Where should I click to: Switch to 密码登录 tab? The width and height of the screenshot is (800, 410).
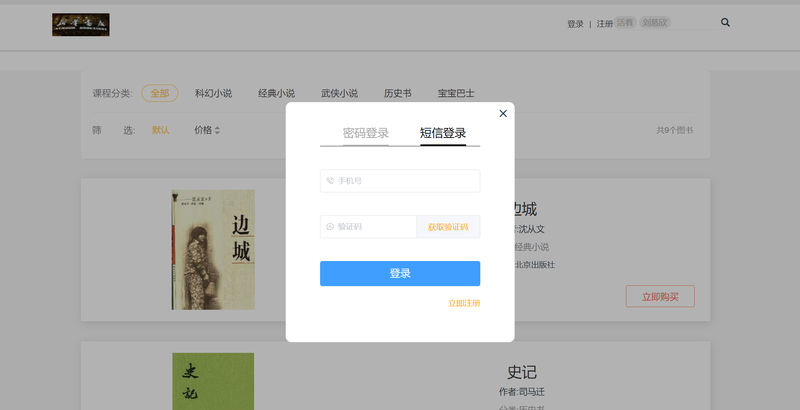366,133
